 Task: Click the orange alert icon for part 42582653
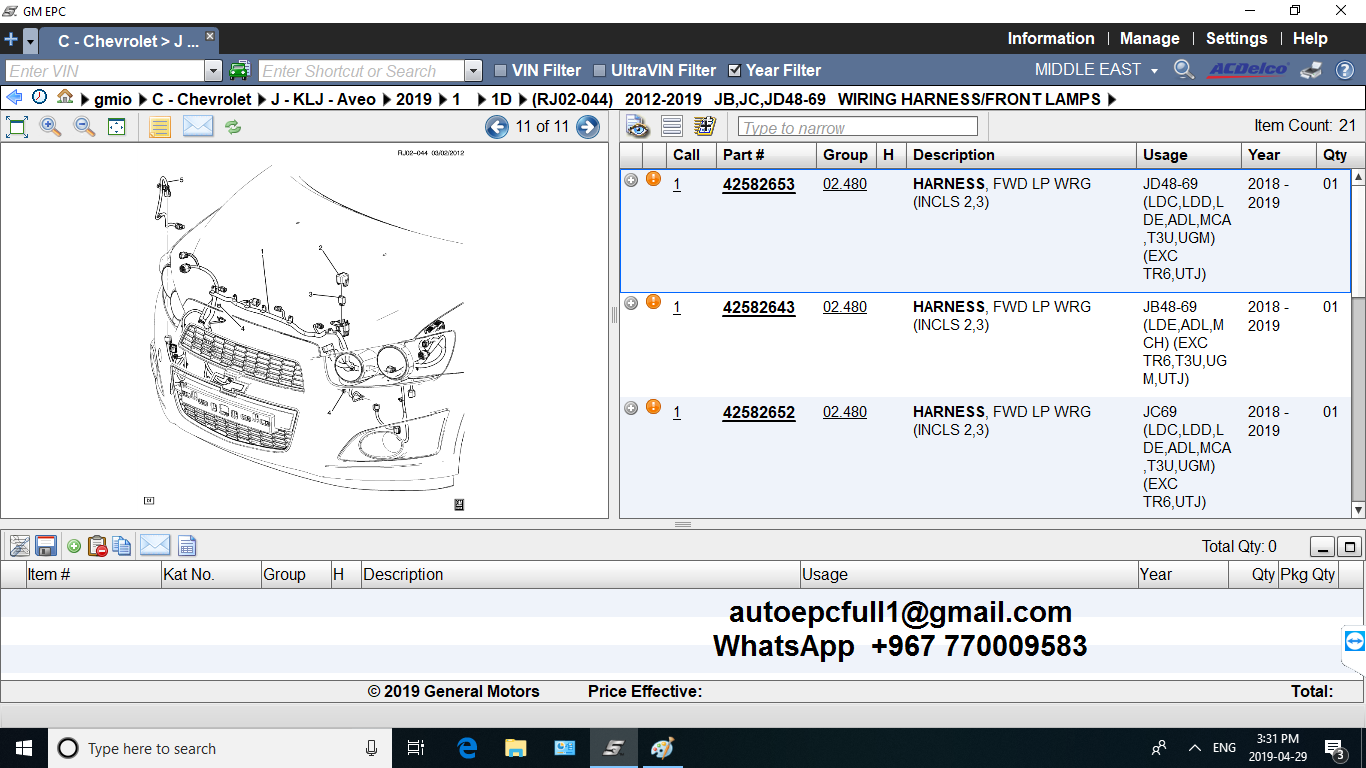(x=653, y=179)
